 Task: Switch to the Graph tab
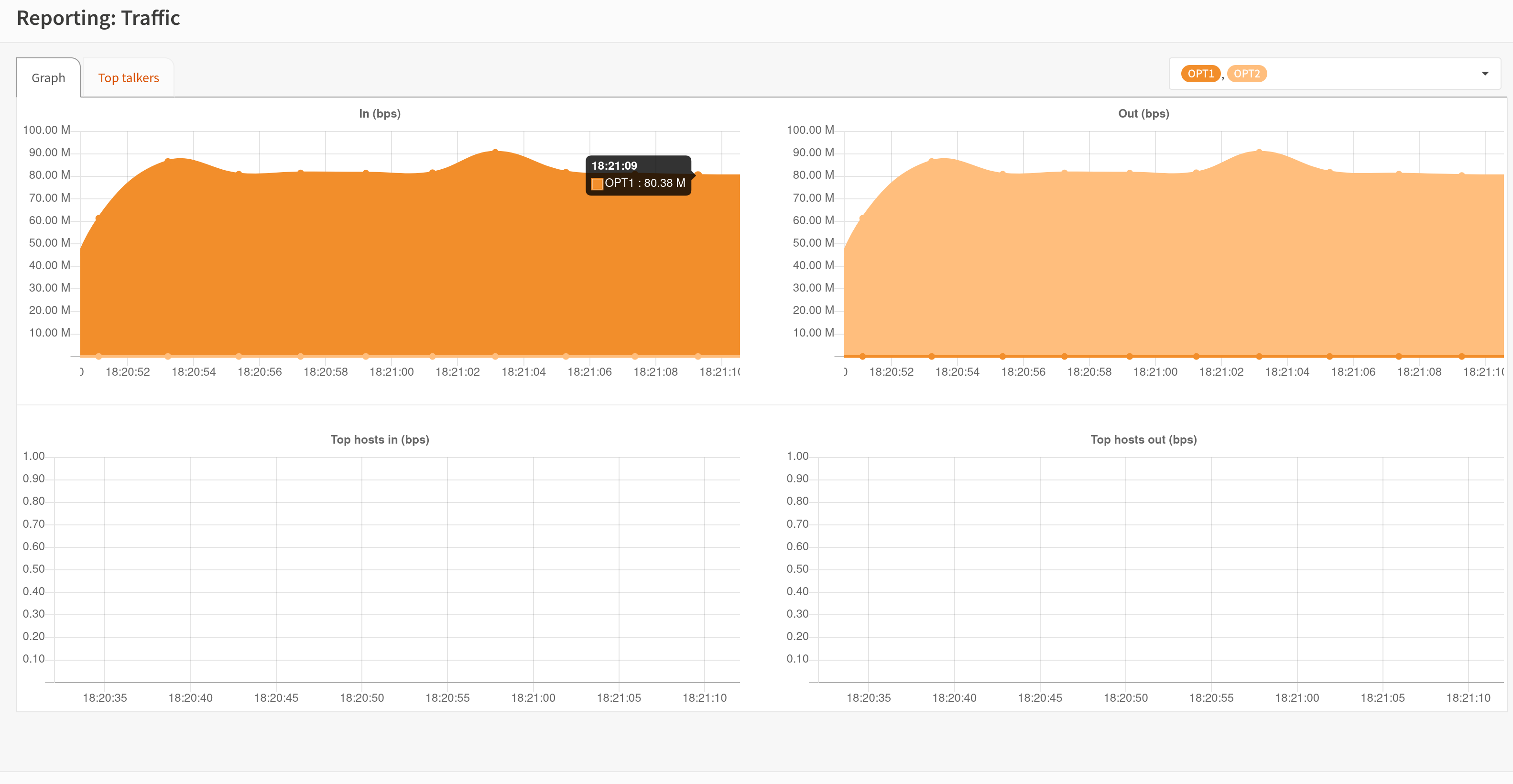(x=48, y=77)
